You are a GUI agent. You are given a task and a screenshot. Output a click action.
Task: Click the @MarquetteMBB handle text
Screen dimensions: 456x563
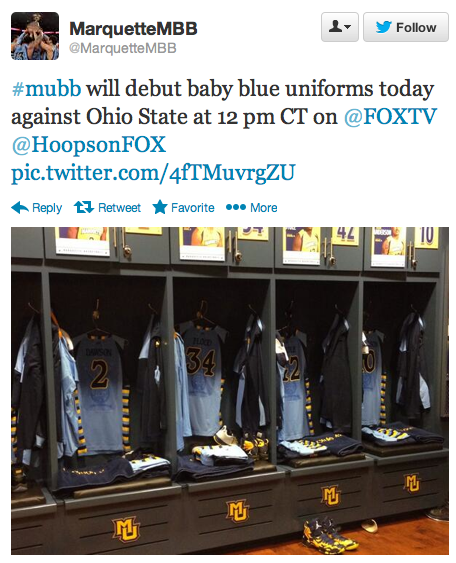pyautogui.click(x=123, y=48)
